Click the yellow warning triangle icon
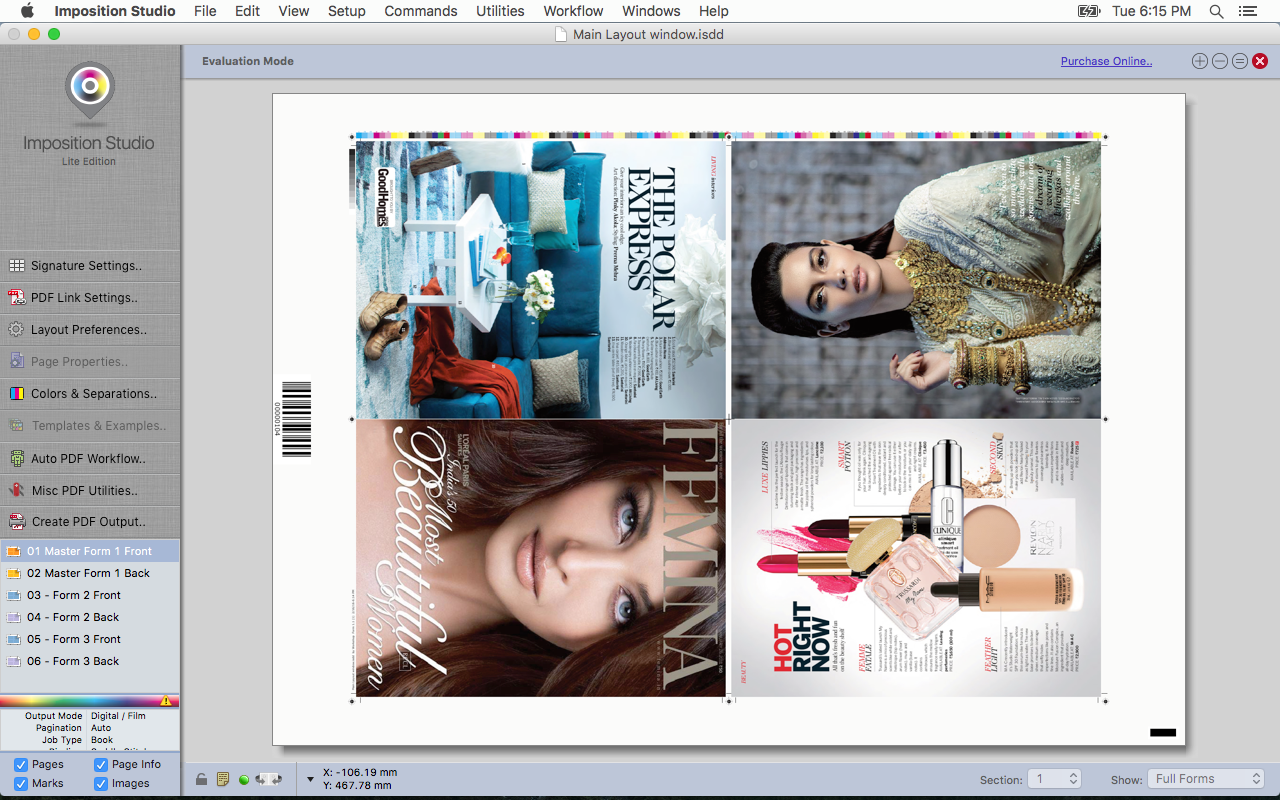 tap(166, 701)
